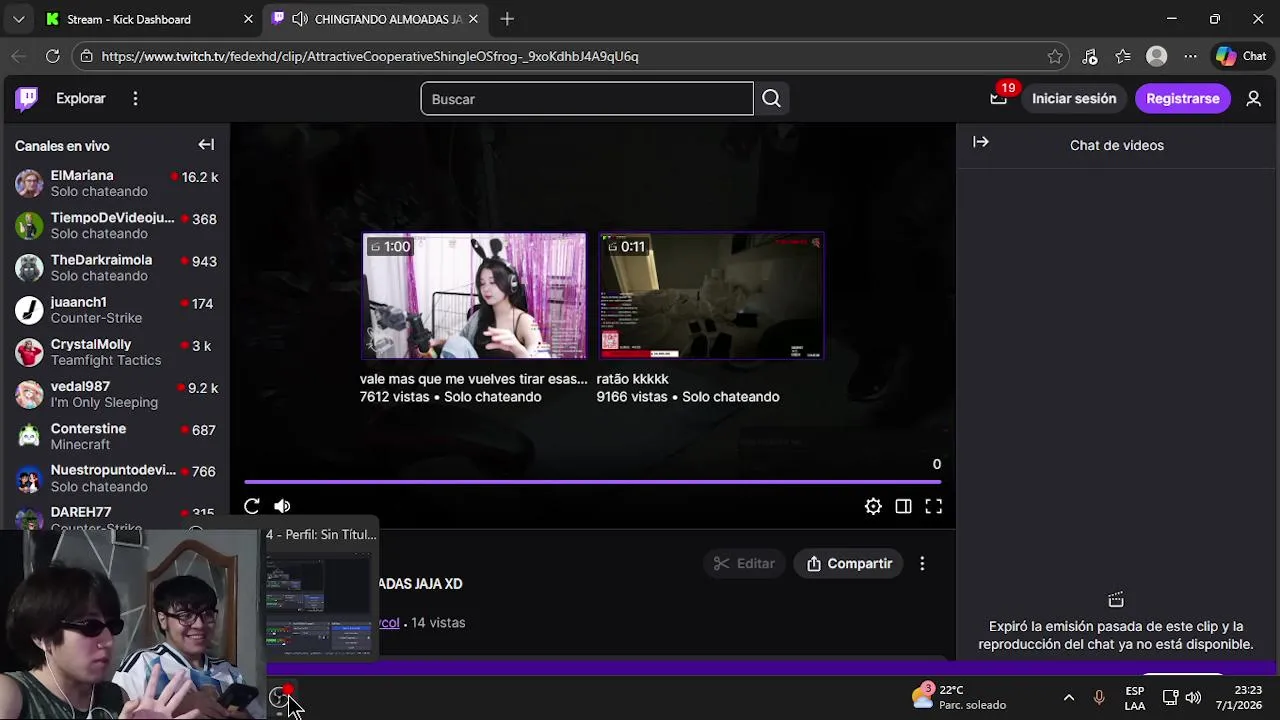The image size is (1280, 720).
Task: Open the browser settings ellipsis menu
Action: click(x=1190, y=56)
